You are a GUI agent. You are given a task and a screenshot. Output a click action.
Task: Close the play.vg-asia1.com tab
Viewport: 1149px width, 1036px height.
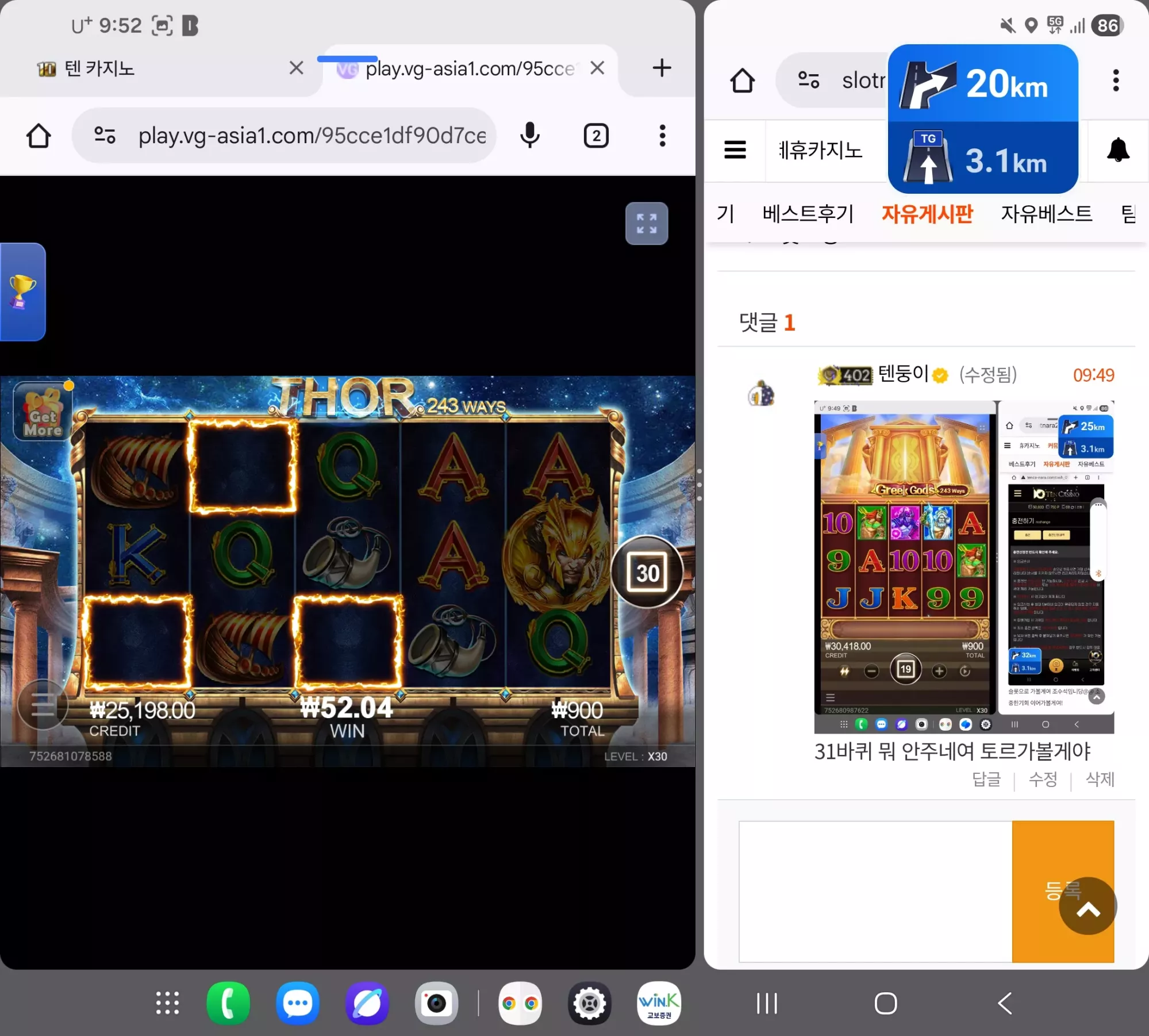point(597,68)
